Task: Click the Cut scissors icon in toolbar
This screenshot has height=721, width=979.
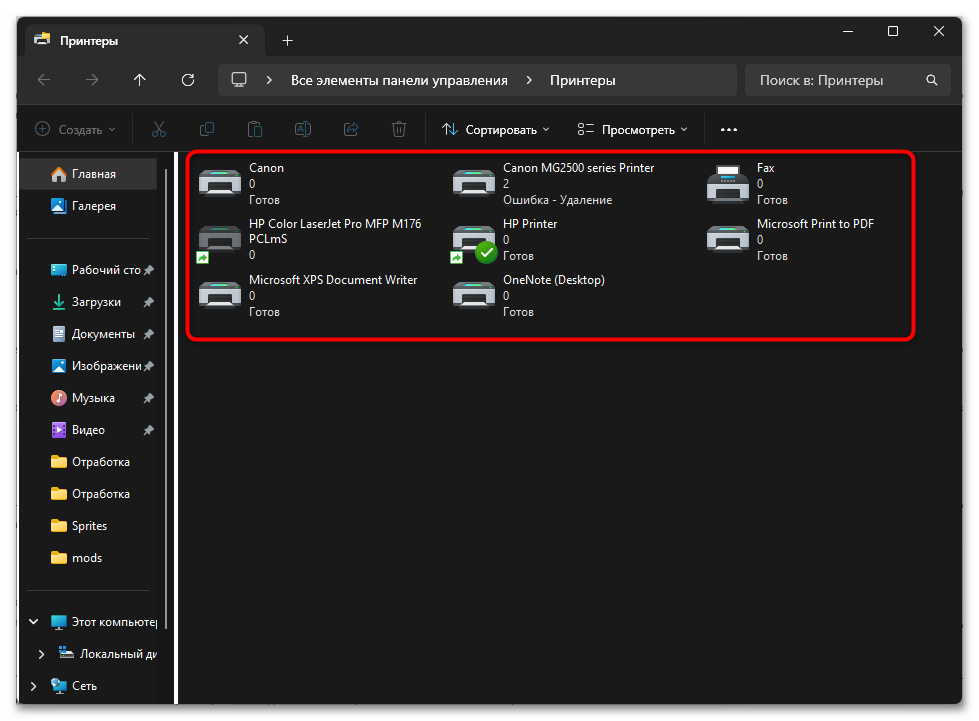Action: (x=159, y=129)
